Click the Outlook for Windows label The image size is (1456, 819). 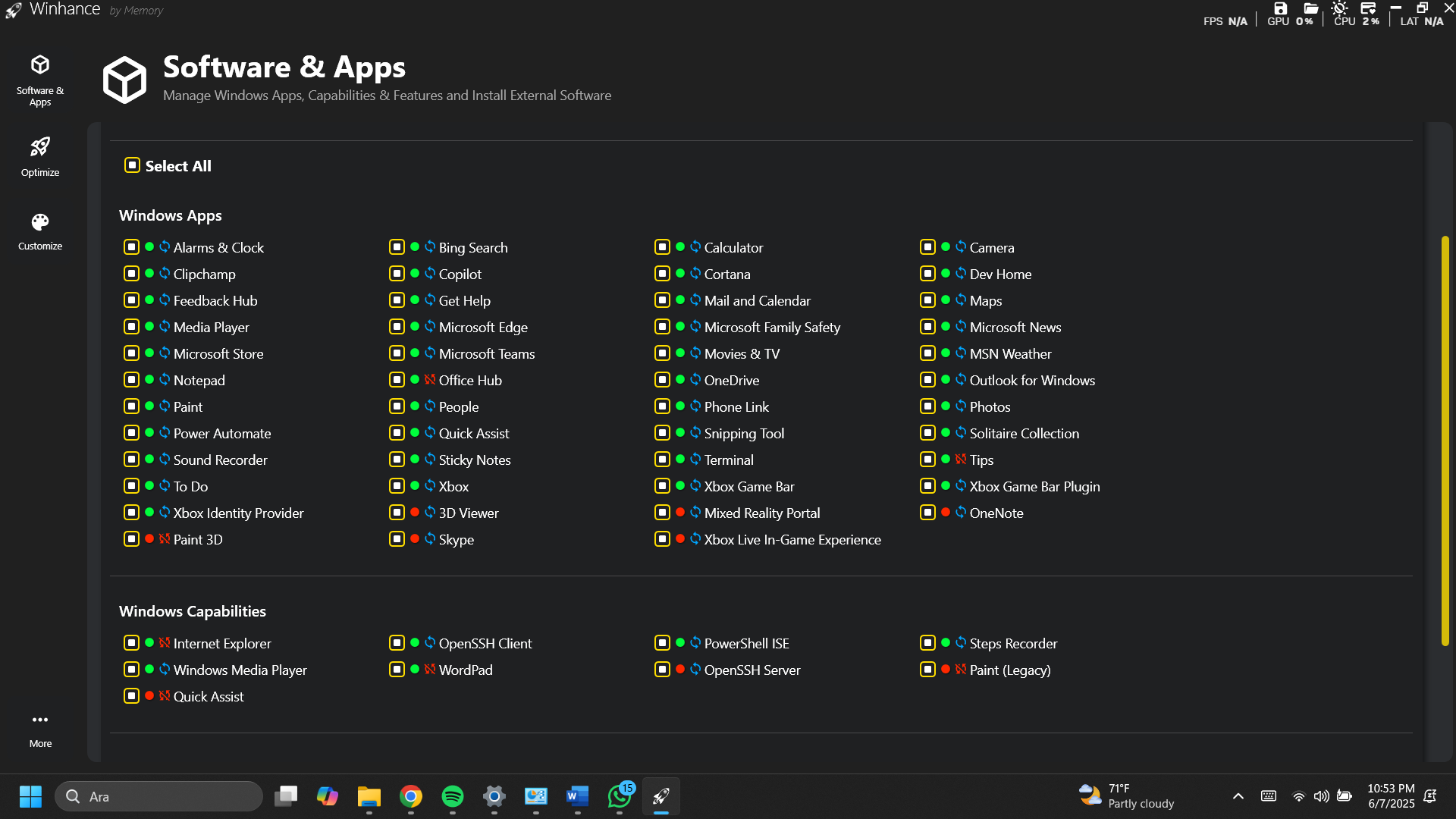[1032, 381]
